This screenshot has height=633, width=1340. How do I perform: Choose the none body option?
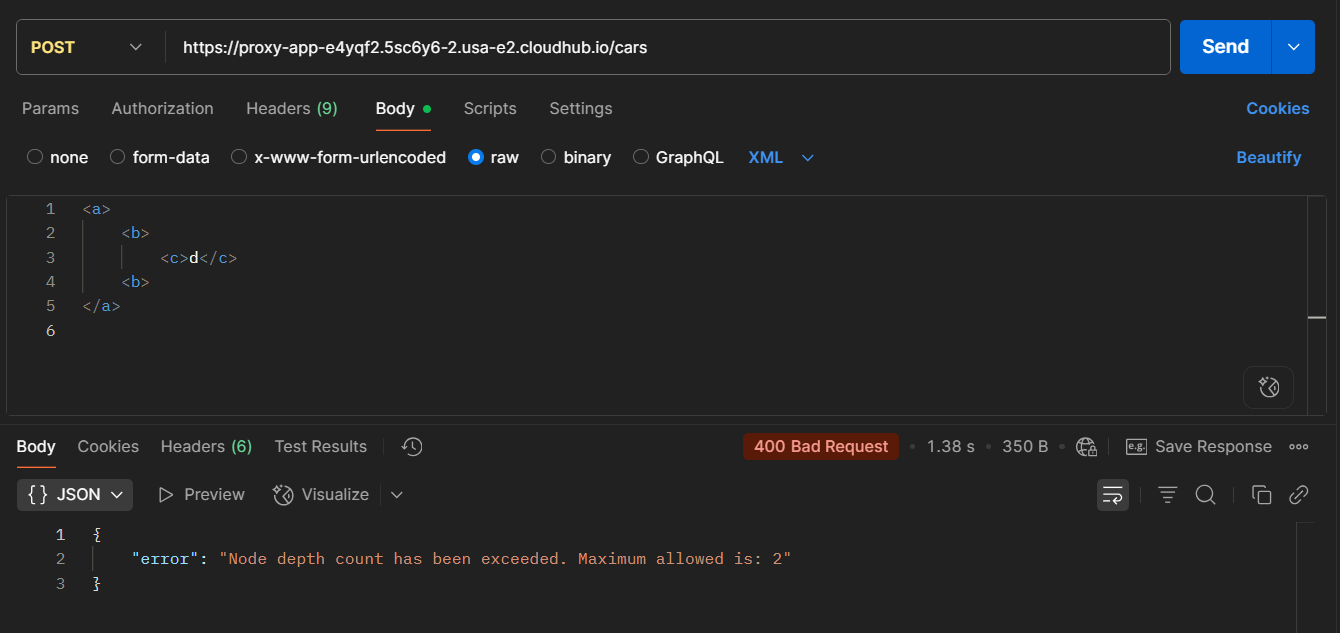[x=33, y=157]
